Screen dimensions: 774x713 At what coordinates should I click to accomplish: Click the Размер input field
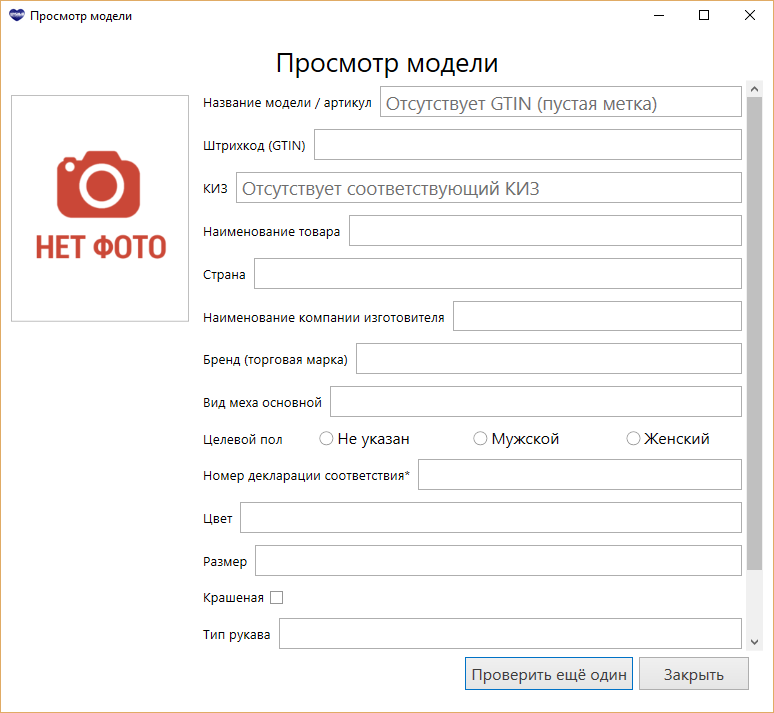pos(499,560)
